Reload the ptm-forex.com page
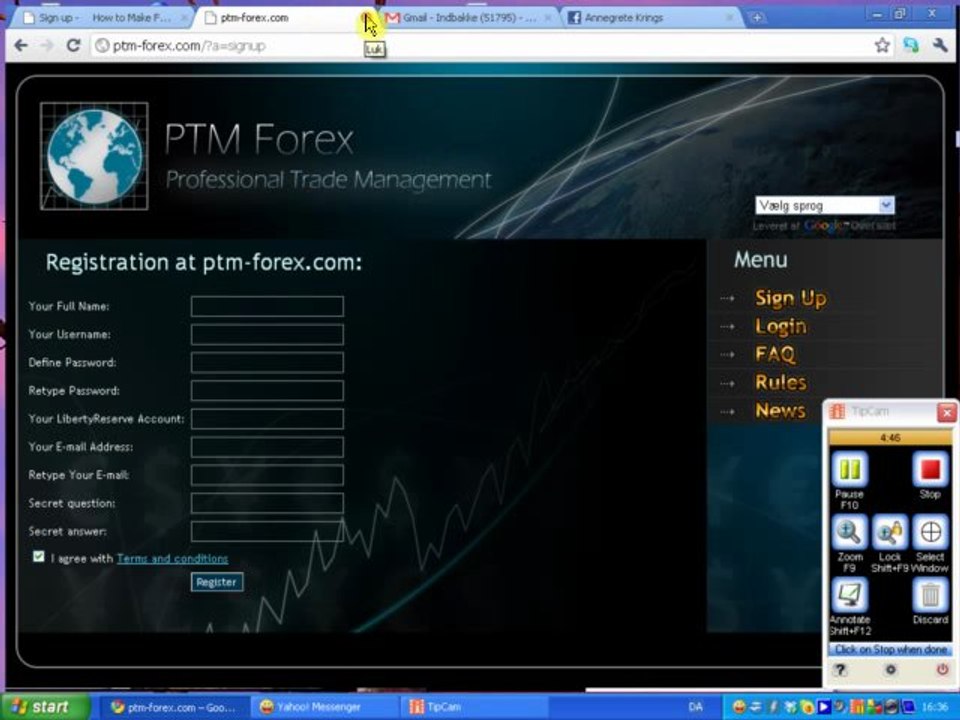 [x=73, y=45]
